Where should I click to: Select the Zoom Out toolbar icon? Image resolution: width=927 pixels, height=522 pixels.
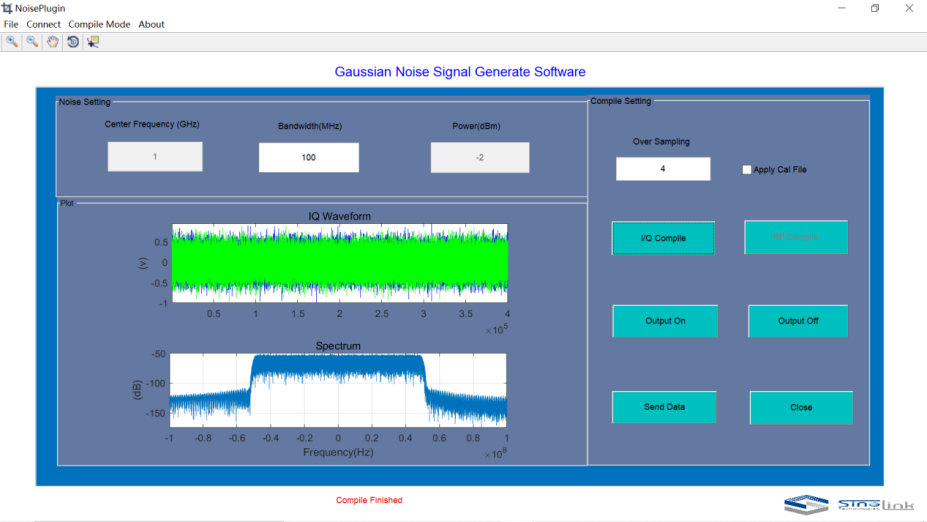[32, 42]
